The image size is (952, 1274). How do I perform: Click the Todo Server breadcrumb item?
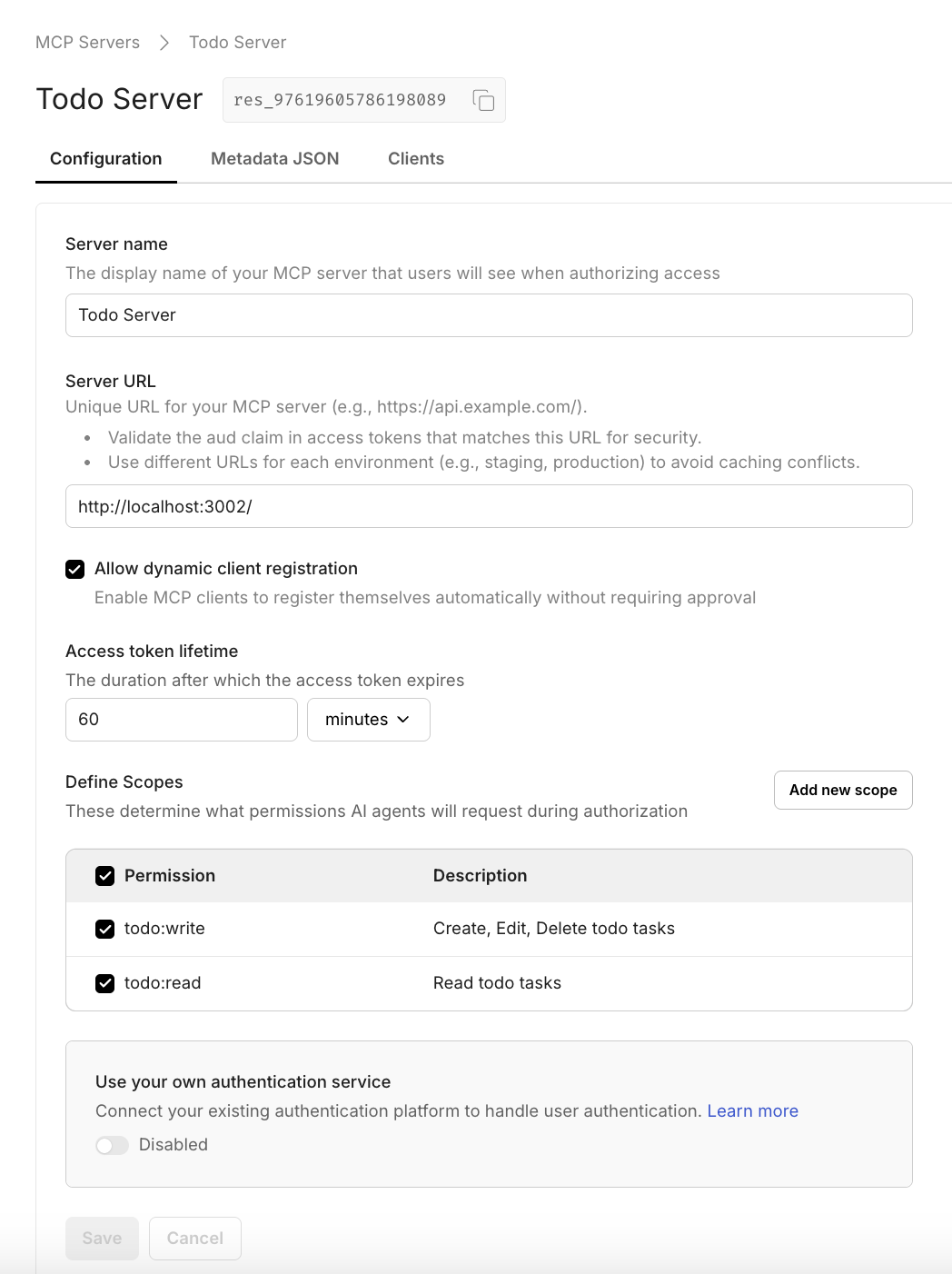(x=236, y=42)
